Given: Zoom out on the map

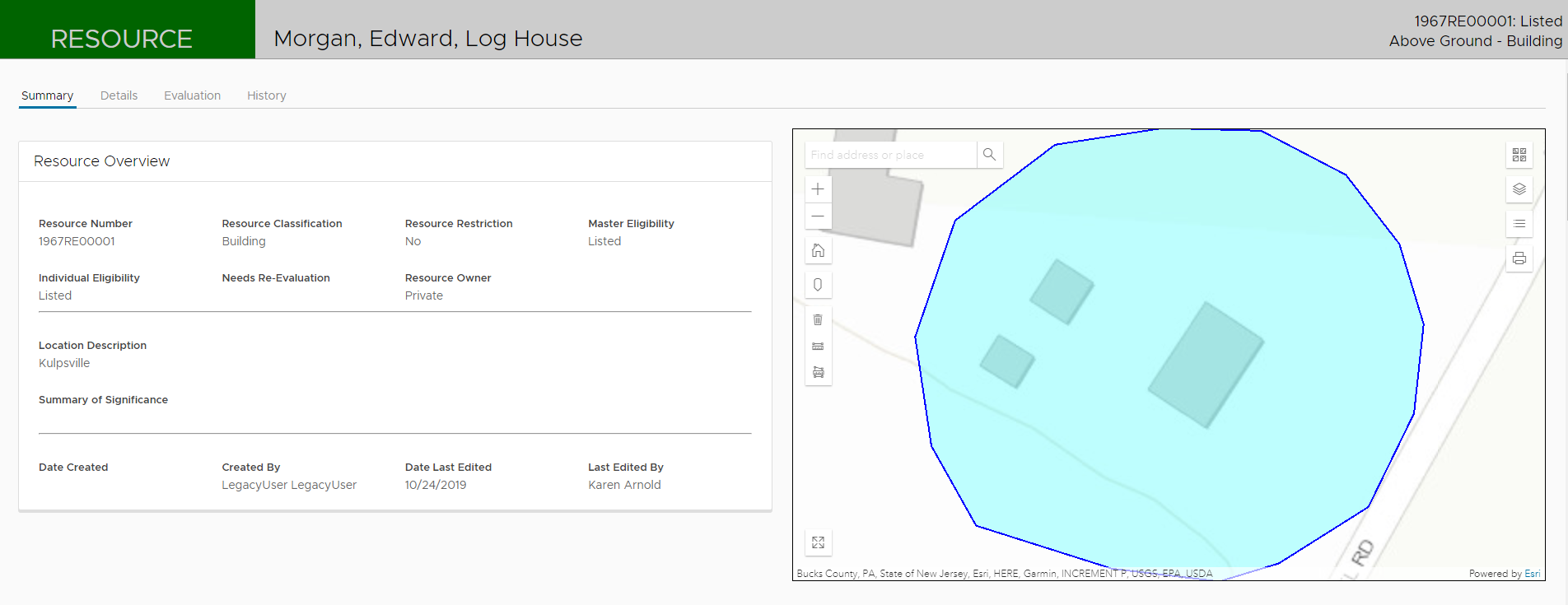Looking at the screenshot, I should (x=818, y=216).
